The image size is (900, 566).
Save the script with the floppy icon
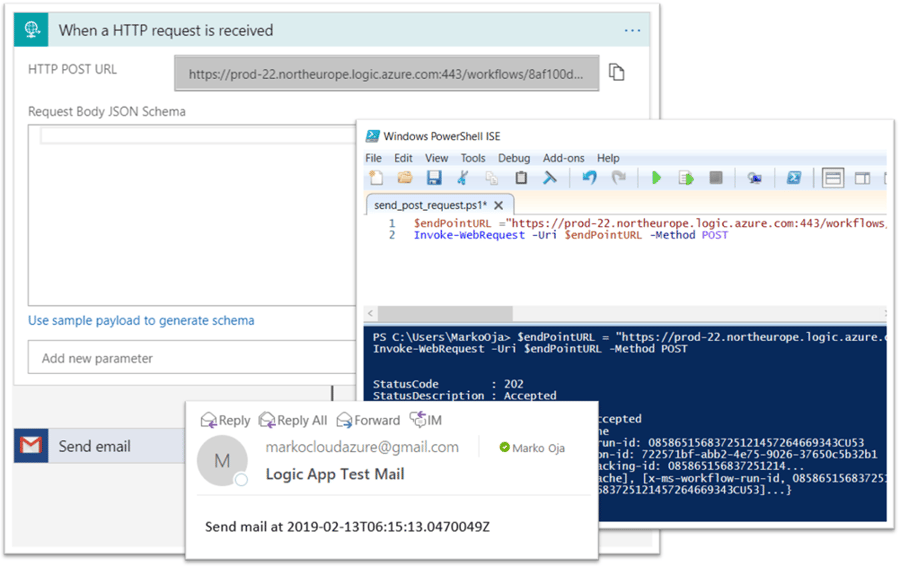[434, 178]
